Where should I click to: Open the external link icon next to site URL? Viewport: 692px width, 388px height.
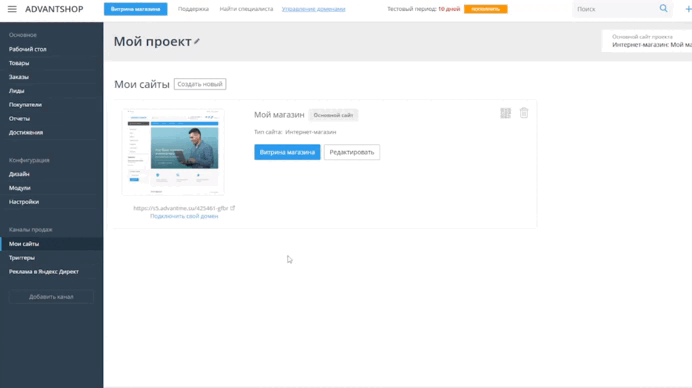click(x=233, y=208)
